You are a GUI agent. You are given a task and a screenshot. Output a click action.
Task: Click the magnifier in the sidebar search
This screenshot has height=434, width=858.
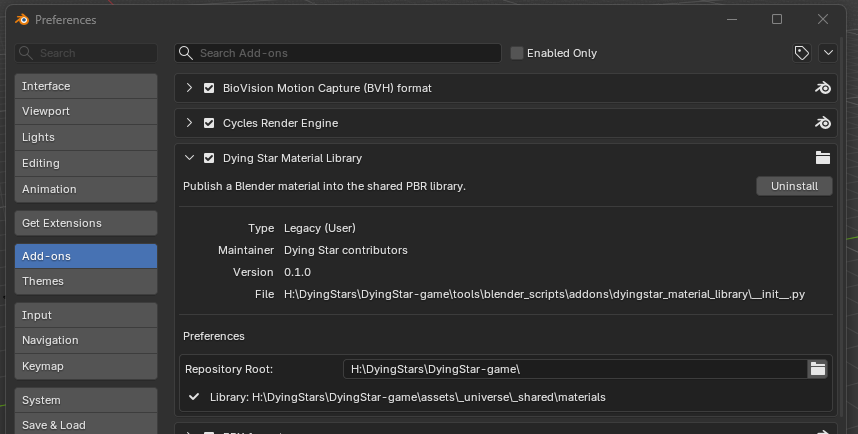coord(26,53)
